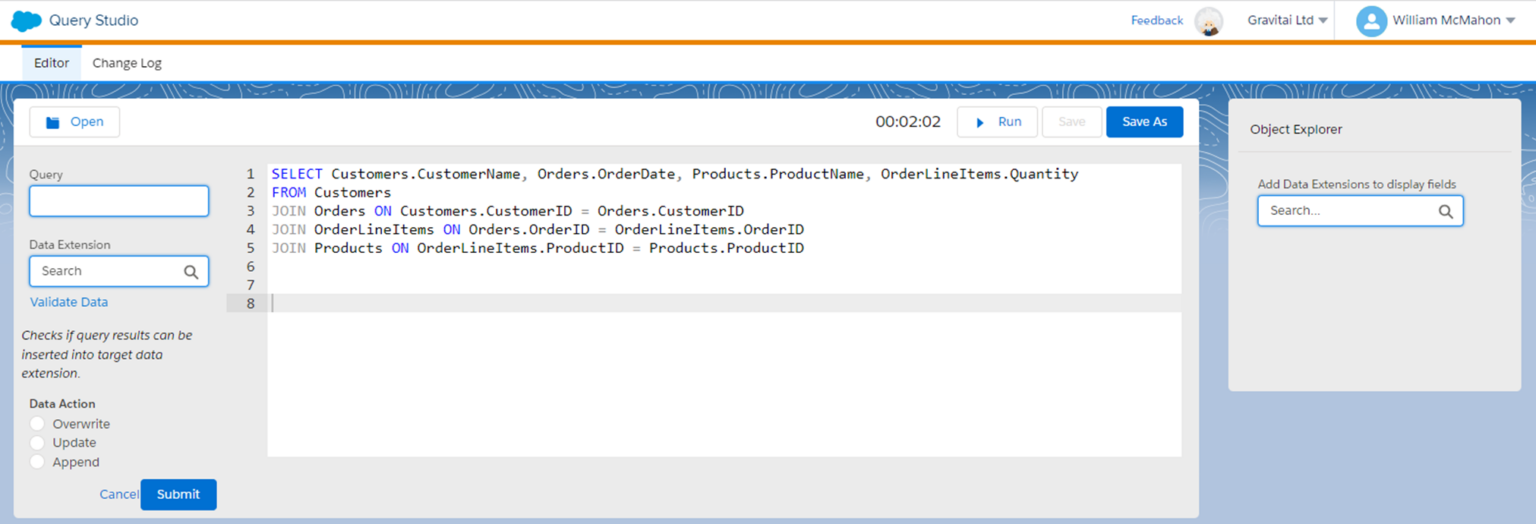
Task: Open a saved query with Open button
Action: point(75,122)
